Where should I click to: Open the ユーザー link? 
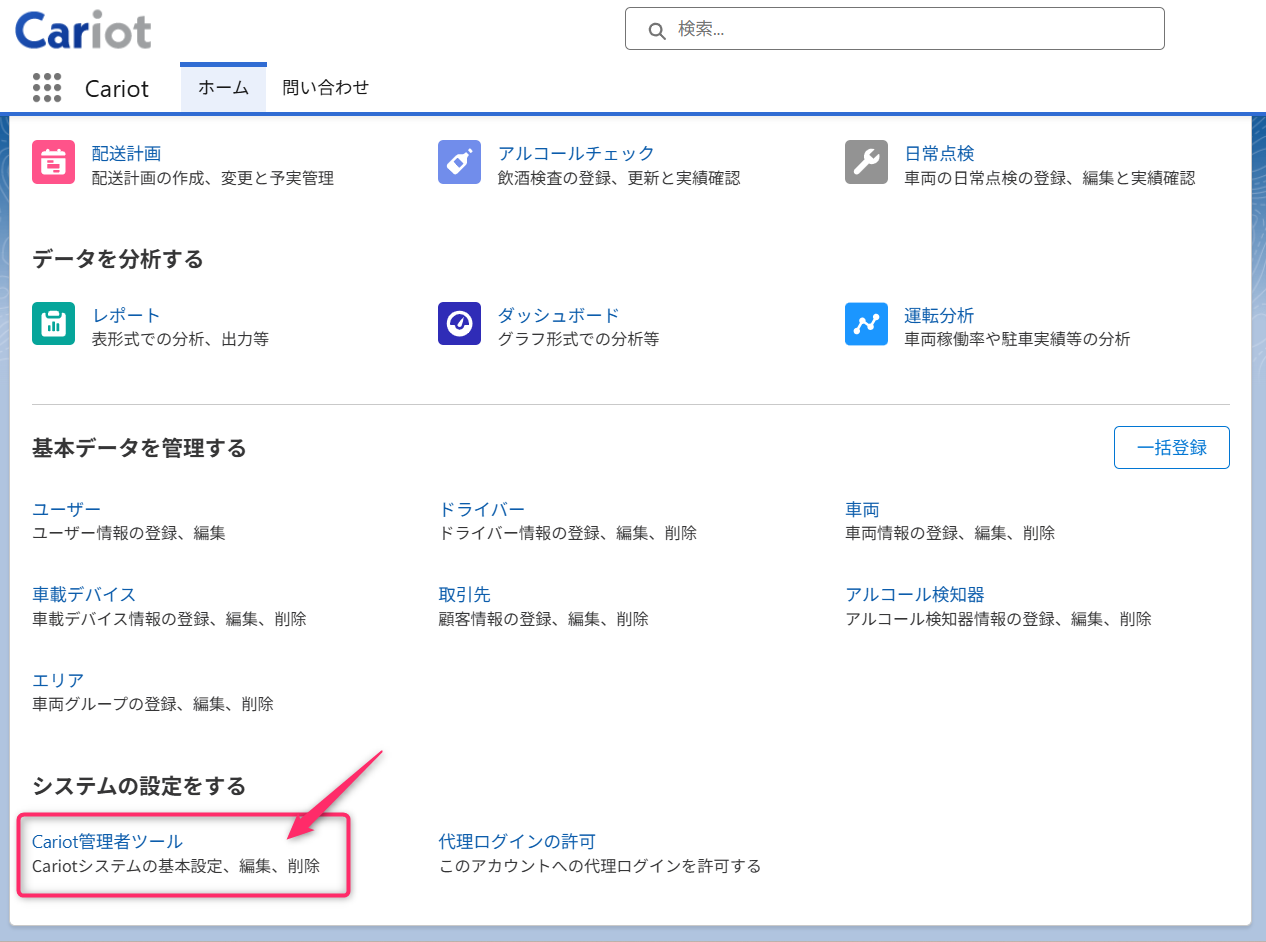[x=67, y=510]
